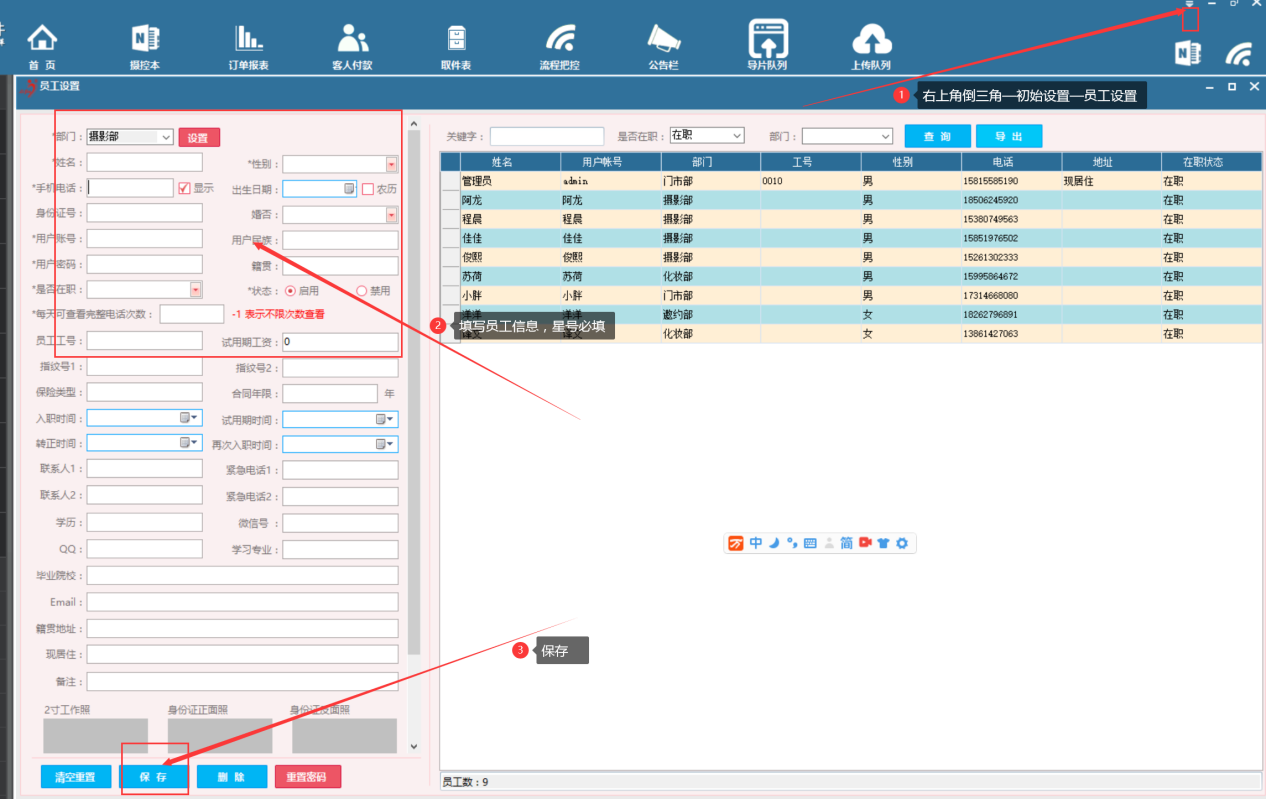Screen dimensions: 1266x799
Task: Open the 摄控本 notebook icon
Action: click(145, 40)
